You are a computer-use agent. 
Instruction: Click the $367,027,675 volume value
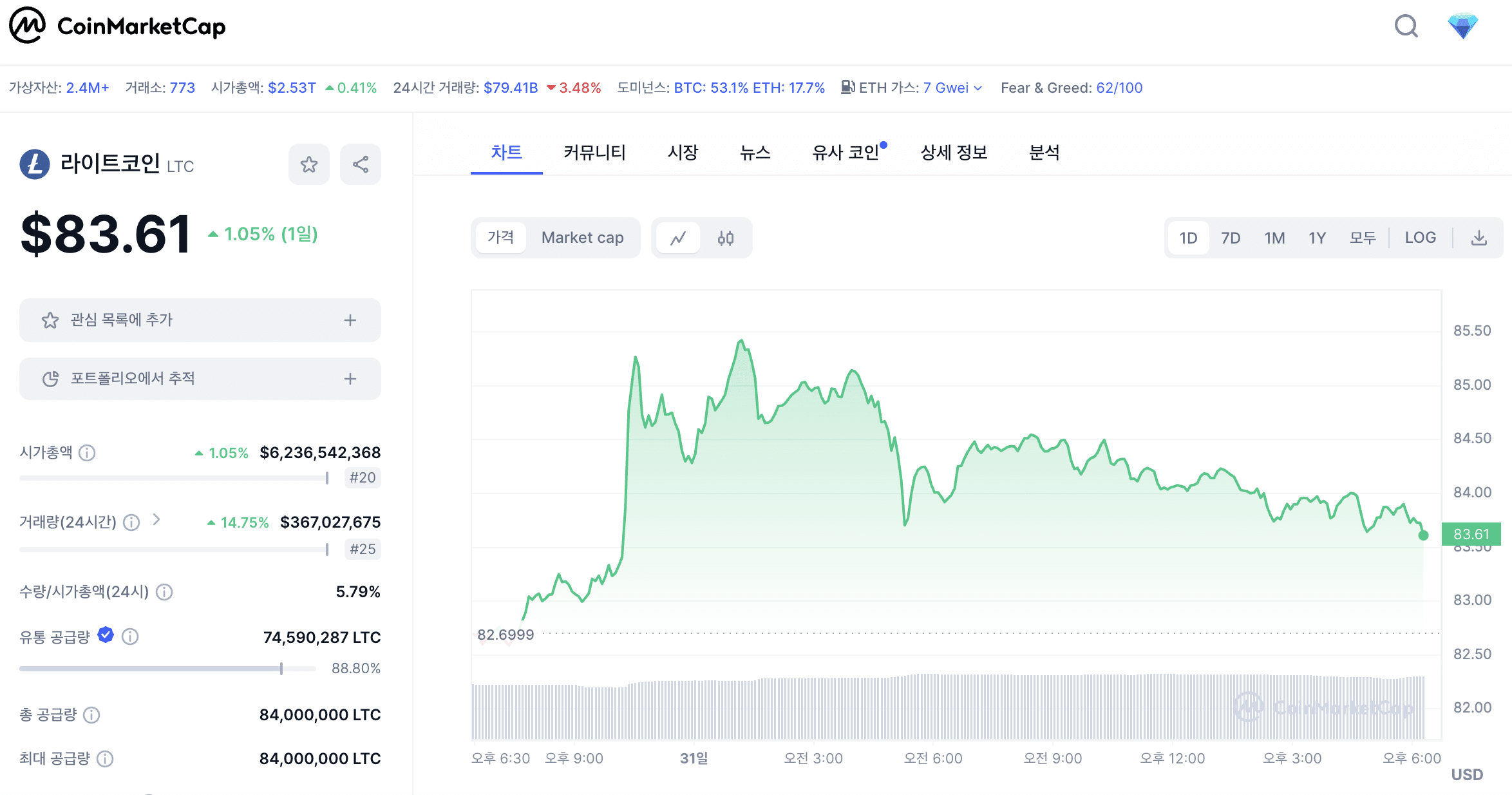pos(330,522)
